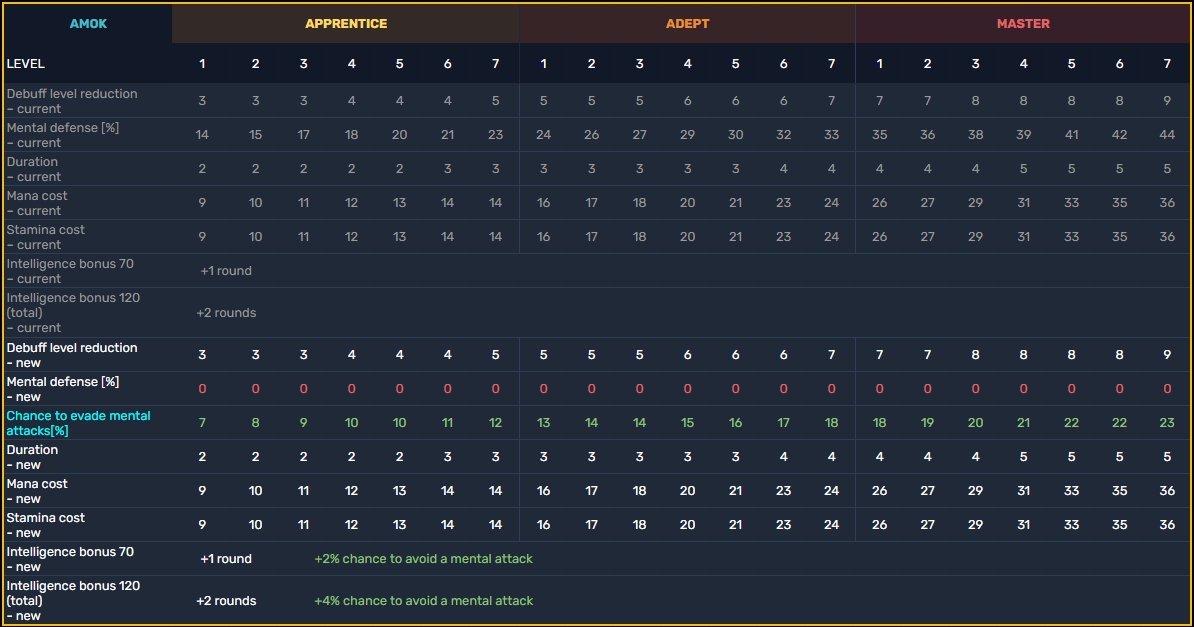The image size is (1194, 627).
Task: Click '+2 rounds' in Intelligence bonus 120 new row
Action: (x=226, y=601)
